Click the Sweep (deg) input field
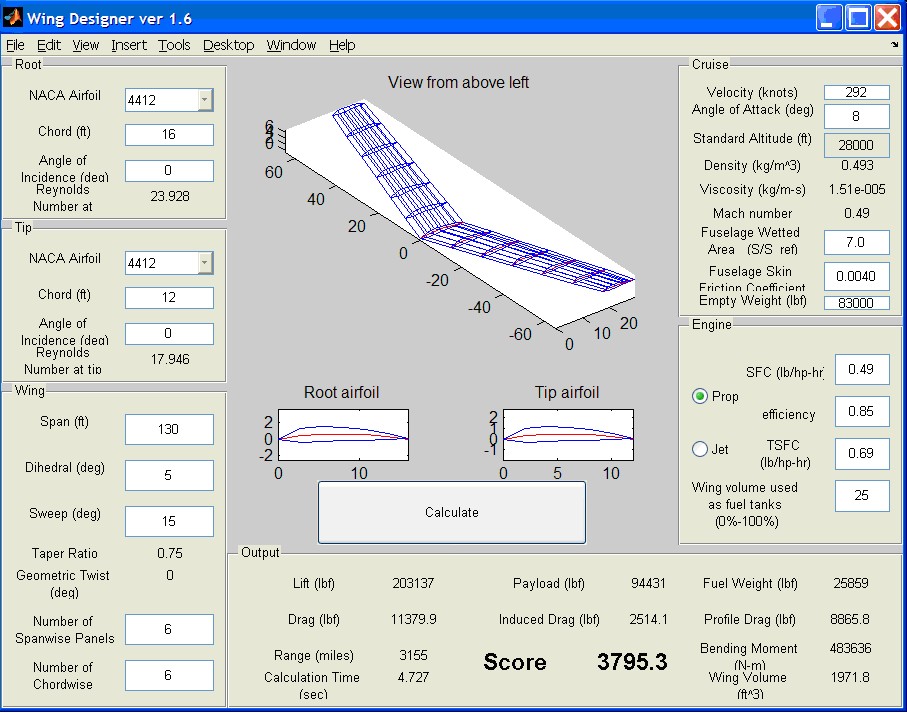 [168, 521]
